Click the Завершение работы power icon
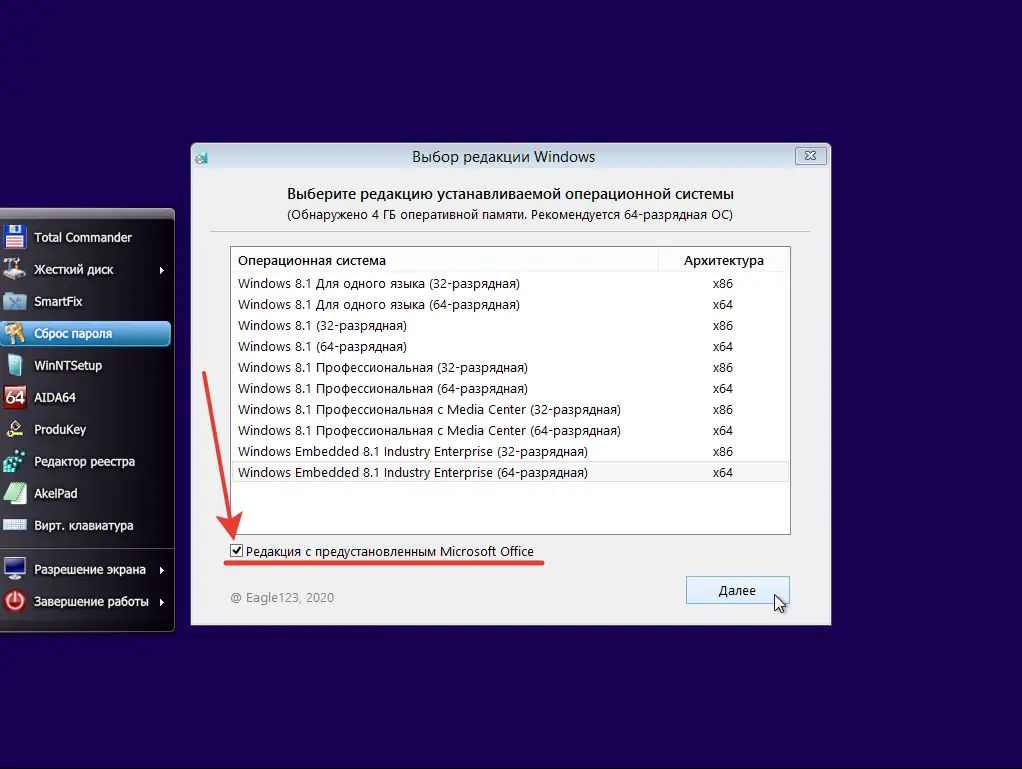The width and height of the screenshot is (1022, 769). 14,601
